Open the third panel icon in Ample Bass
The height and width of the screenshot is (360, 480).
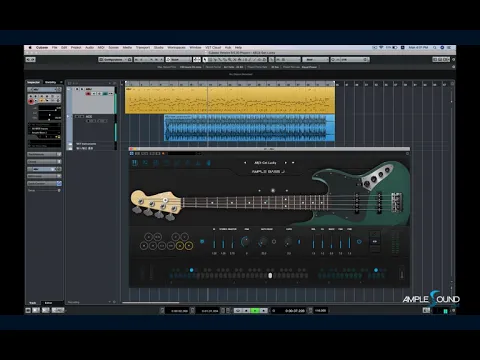click(x=156, y=163)
